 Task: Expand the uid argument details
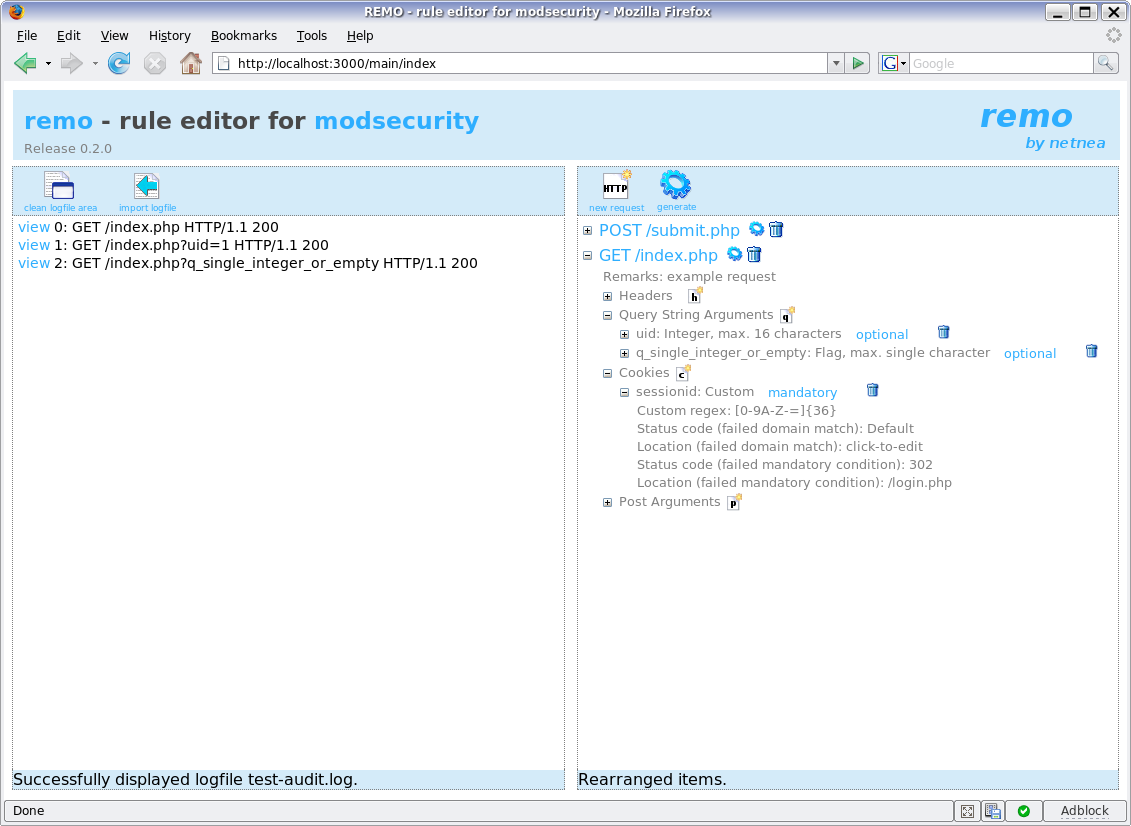coord(625,335)
